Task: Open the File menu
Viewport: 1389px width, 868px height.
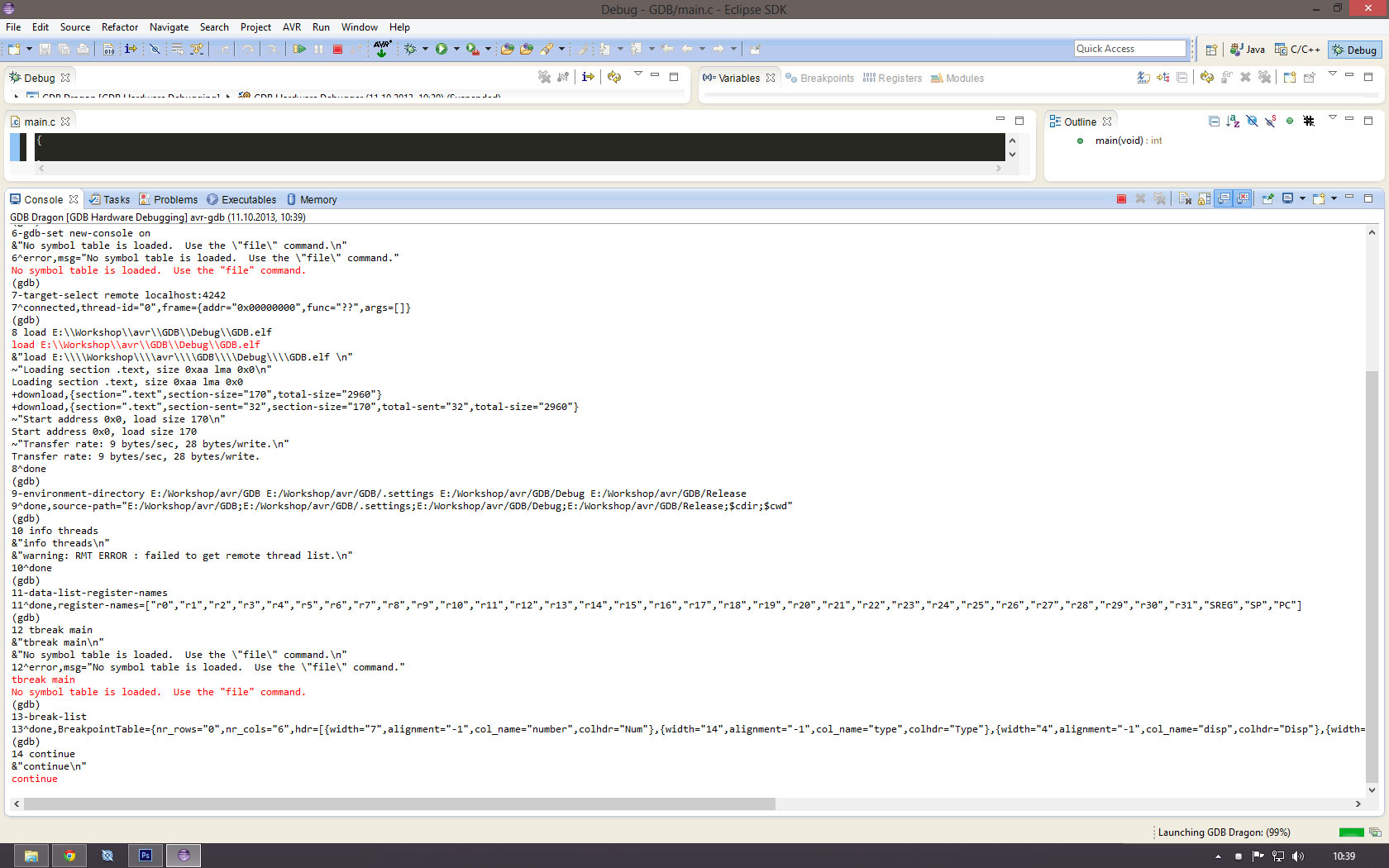Action: click(x=13, y=27)
